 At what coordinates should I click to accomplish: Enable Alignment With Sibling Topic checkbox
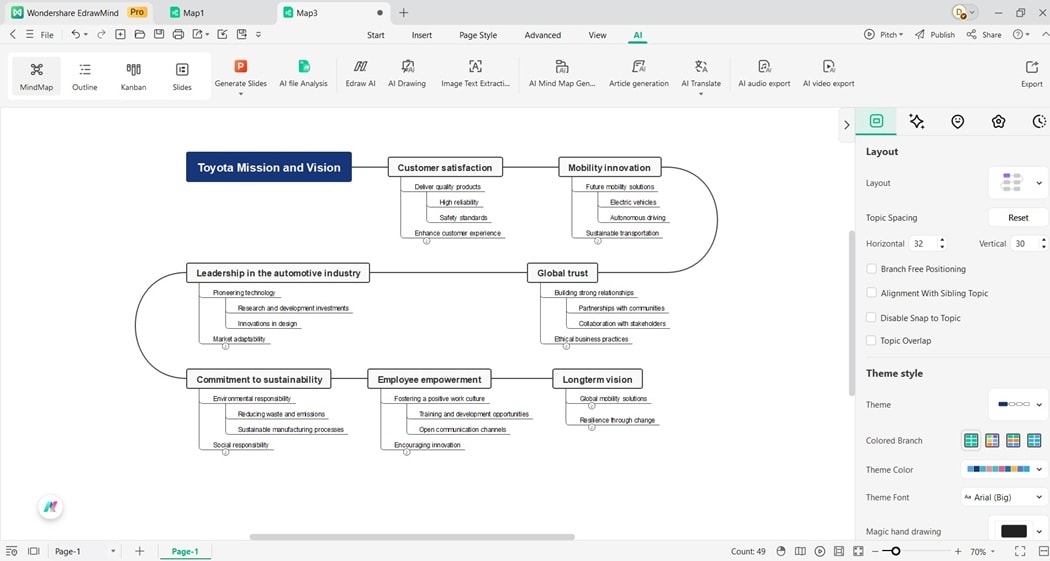pyautogui.click(x=871, y=293)
